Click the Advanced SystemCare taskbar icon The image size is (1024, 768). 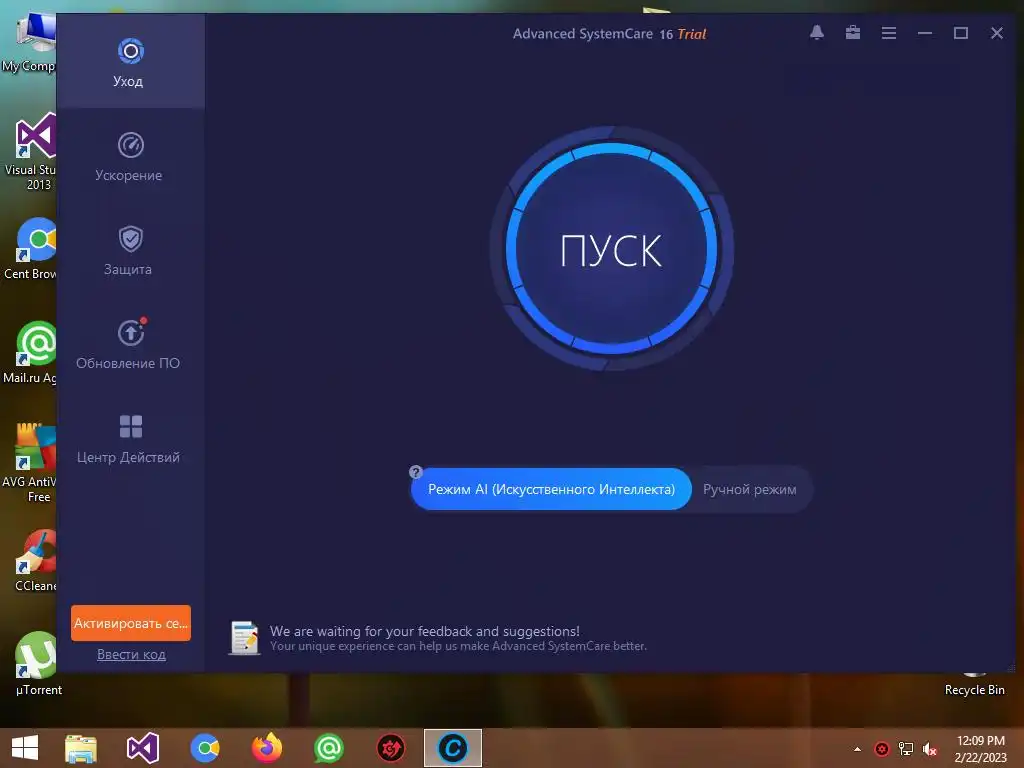click(x=453, y=748)
